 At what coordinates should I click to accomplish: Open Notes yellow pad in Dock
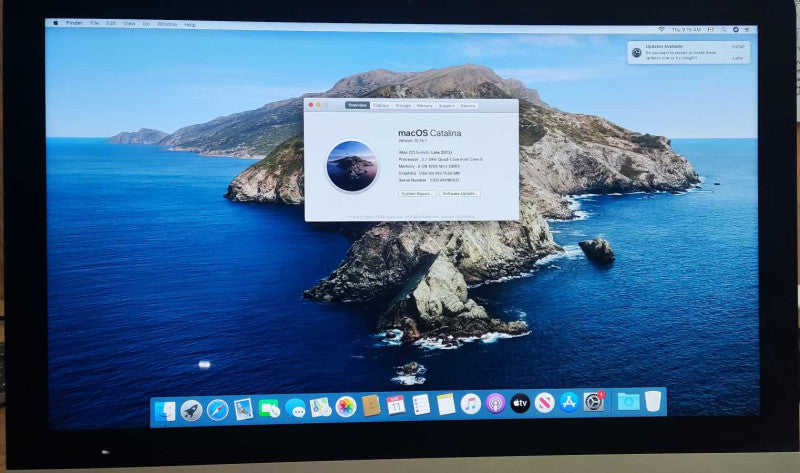point(446,404)
